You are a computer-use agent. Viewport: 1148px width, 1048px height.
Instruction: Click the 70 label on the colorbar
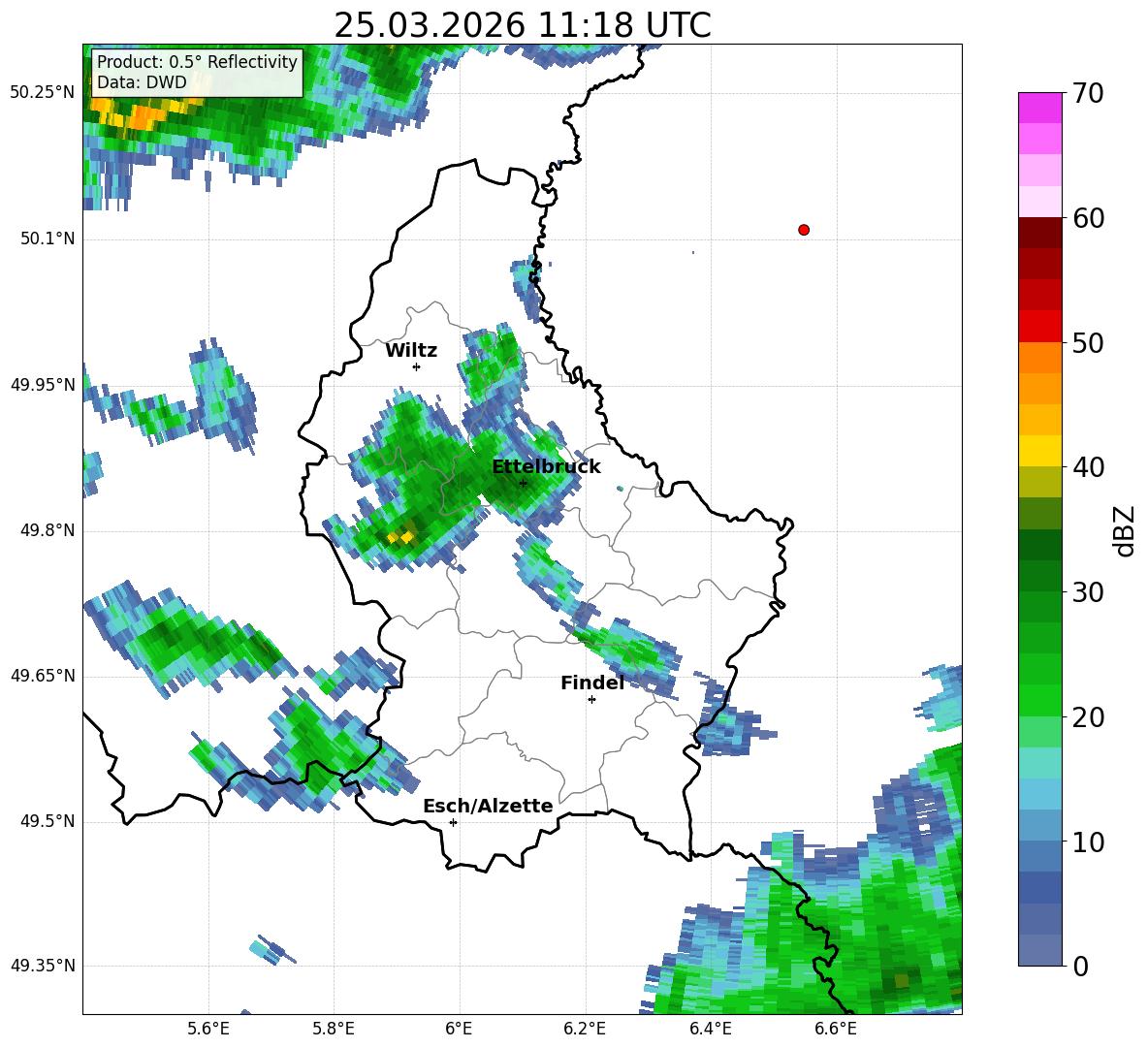coord(1087,93)
